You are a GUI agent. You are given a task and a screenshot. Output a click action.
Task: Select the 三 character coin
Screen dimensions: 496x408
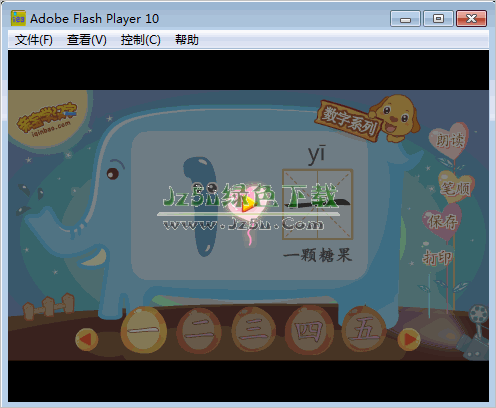pyautogui.click(x=253, y=330)
